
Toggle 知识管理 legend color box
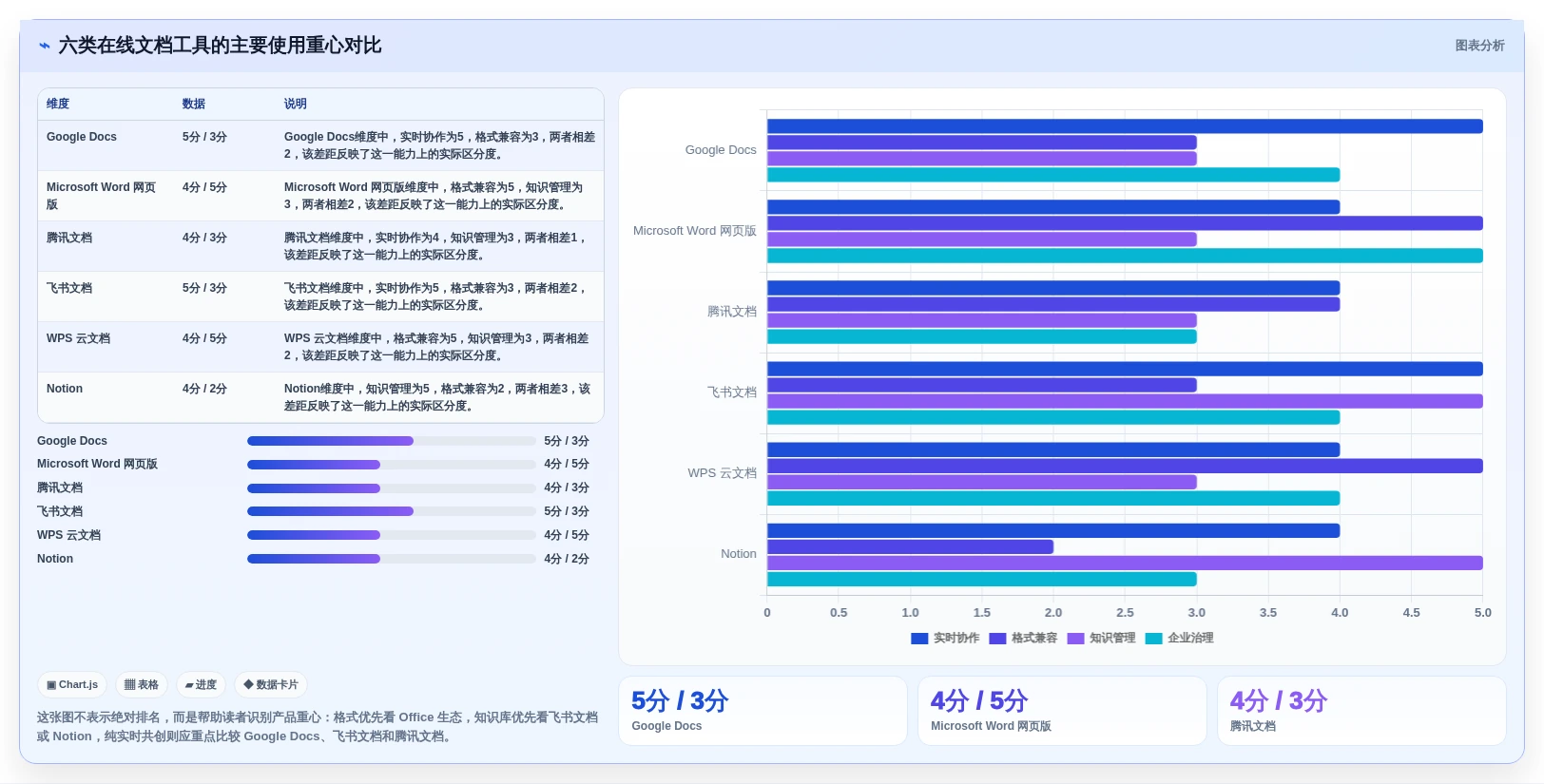(1075, 639)
